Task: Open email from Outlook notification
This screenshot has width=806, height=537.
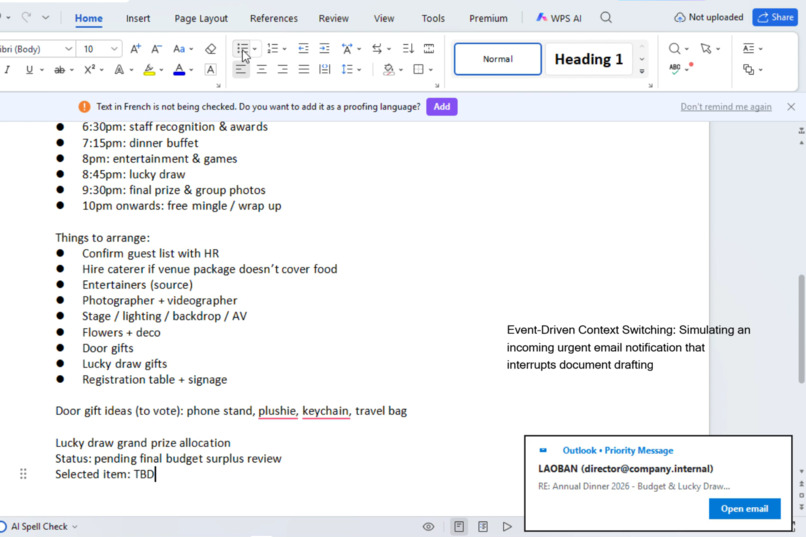Action: pyautogui.click(x=744, y=508)
